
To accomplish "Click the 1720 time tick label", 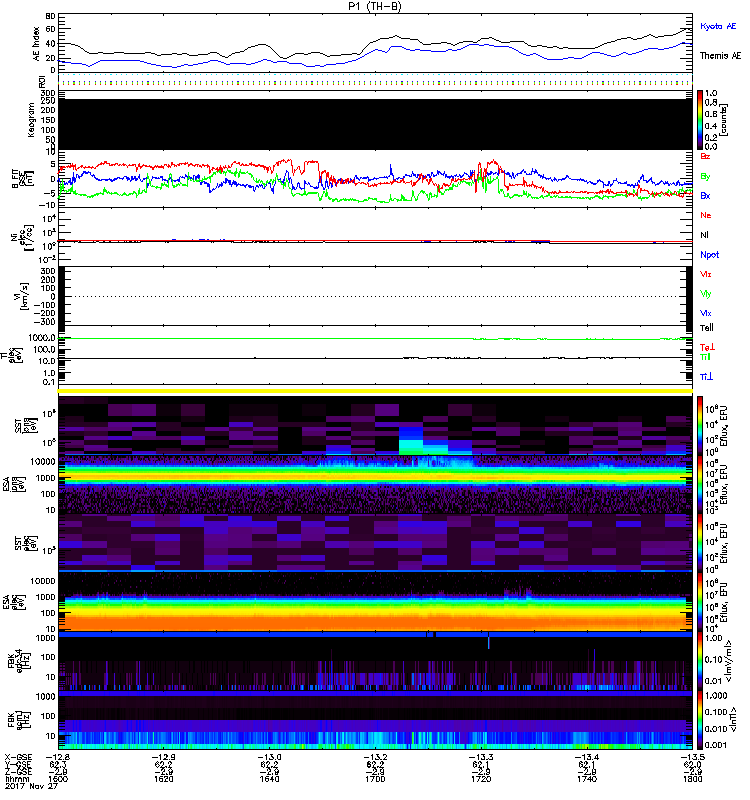I will click(x=481, y=779).
